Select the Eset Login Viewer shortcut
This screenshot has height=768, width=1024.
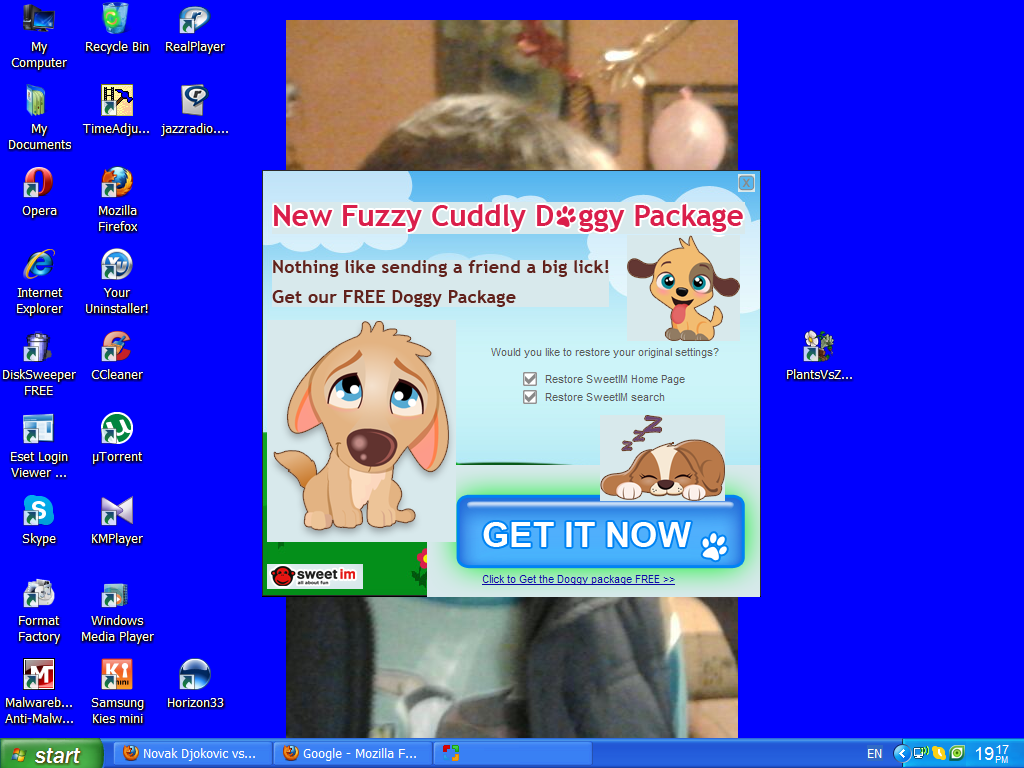pyautogui.click(x=39, y=446)
